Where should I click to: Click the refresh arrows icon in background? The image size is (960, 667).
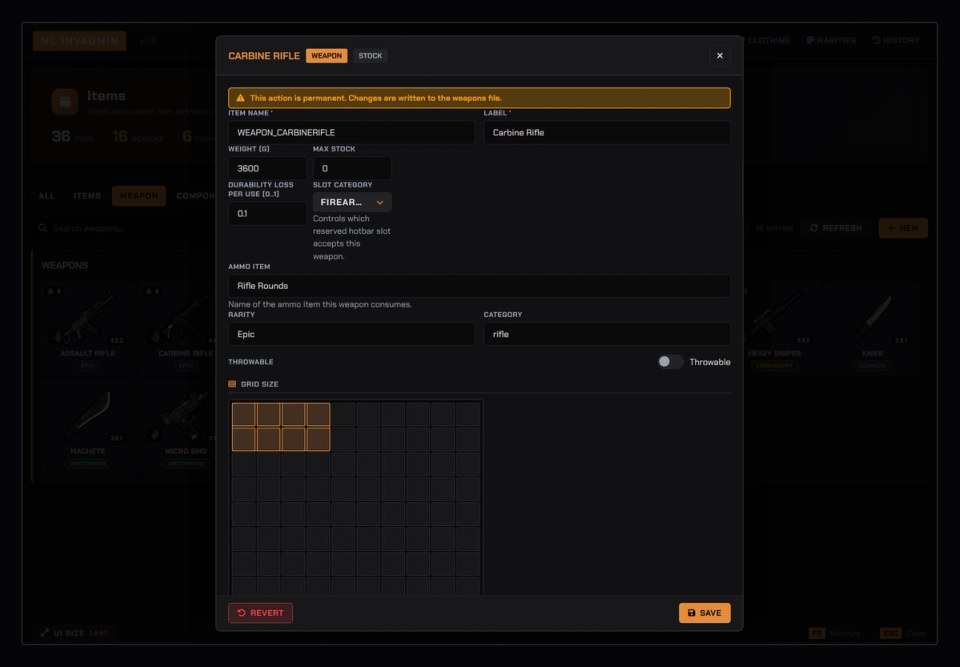coord(814,228)
